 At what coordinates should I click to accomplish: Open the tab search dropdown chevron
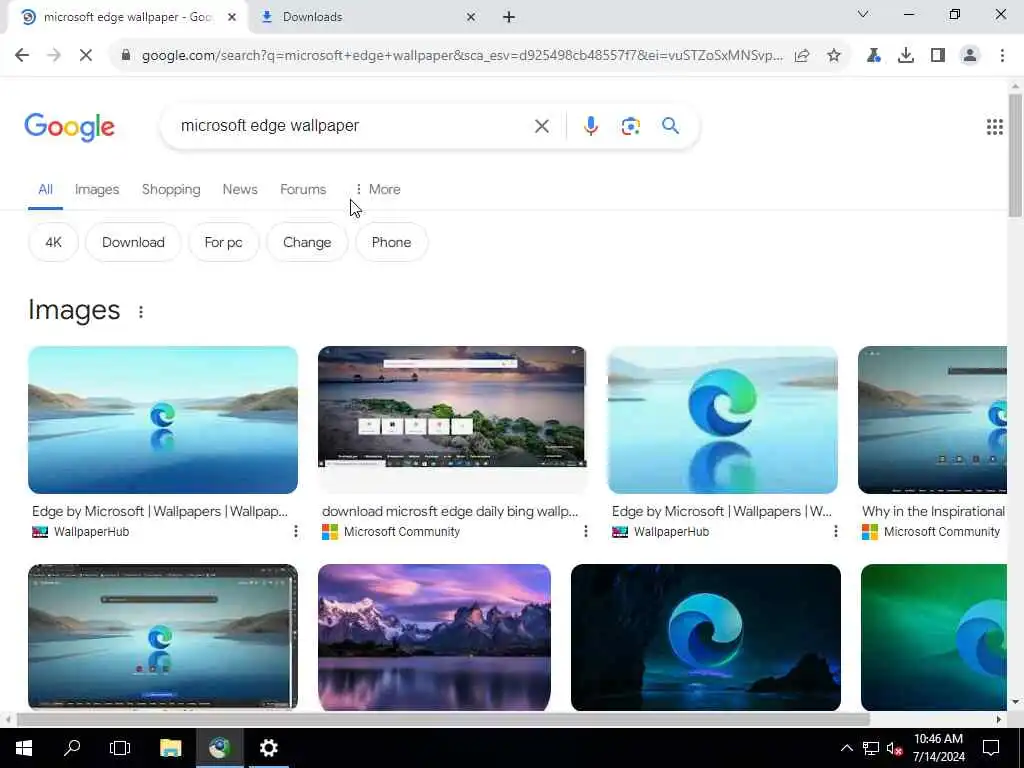(x=863, y=14)
